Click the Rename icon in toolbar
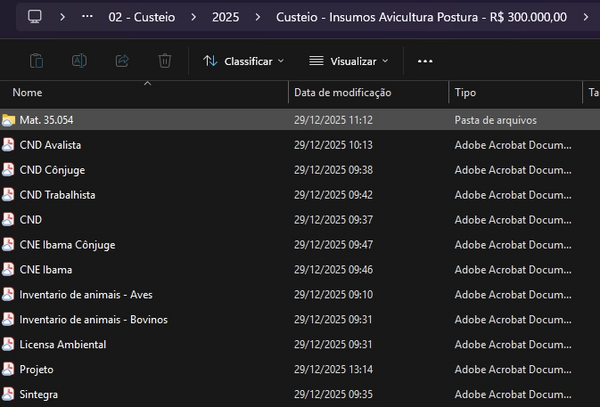Viewport: 600px width, 407px height. [x=79, y=61]
